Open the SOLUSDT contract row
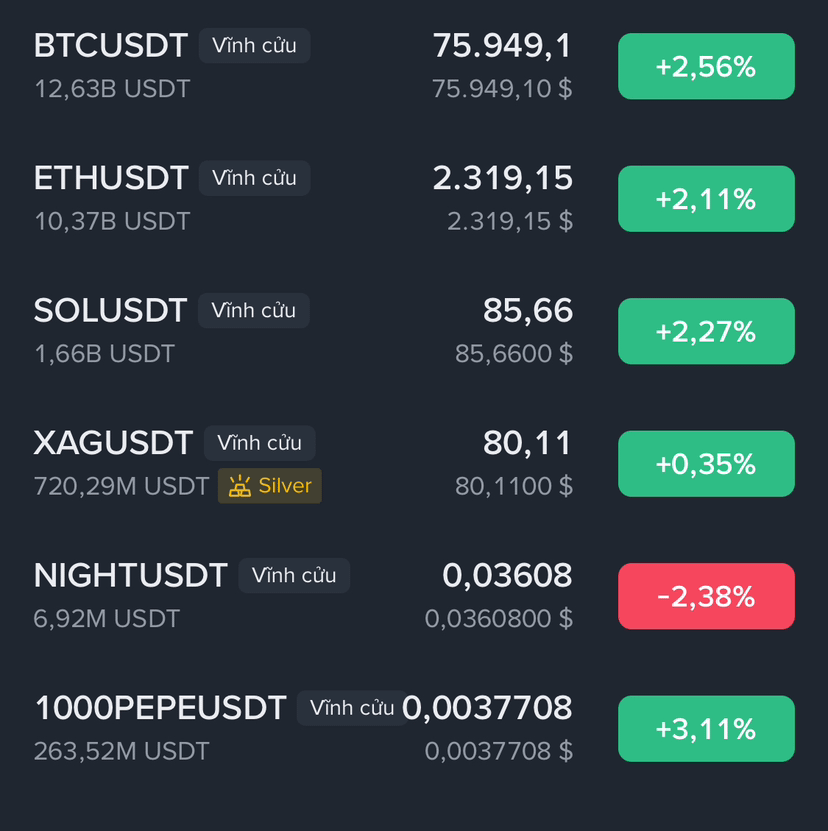828x831 pixels. 414,331
